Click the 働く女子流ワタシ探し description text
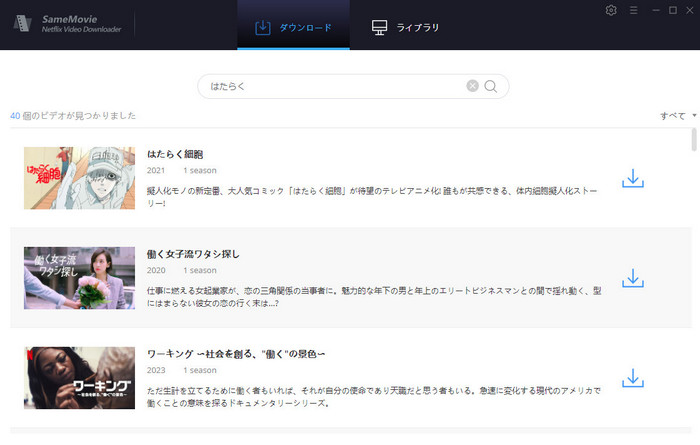Image resolution: width=700 pixels, height=445 pixels. [374, 297]
